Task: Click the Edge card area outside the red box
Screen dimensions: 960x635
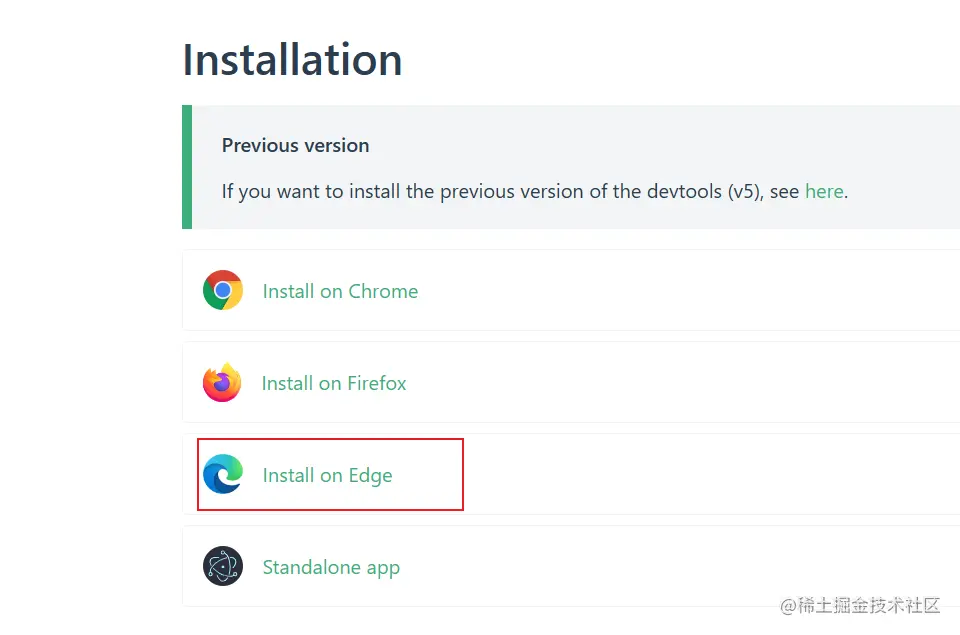Action: [700, 475]
